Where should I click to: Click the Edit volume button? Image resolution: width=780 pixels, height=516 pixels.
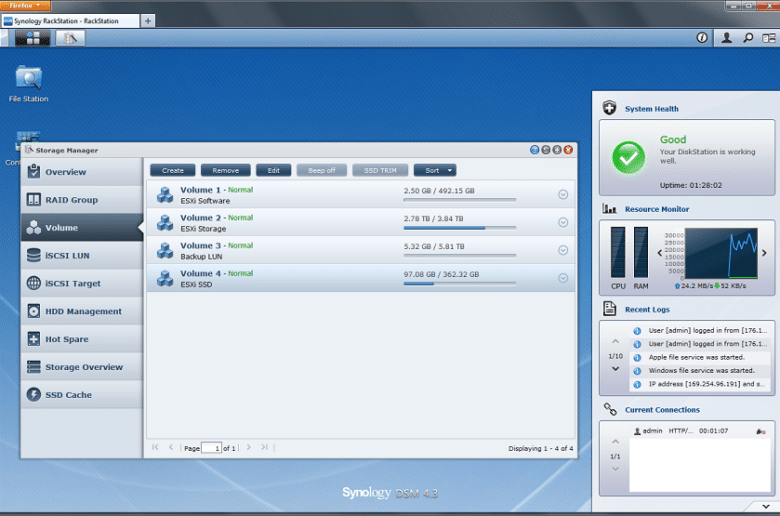tap(274, 170)
